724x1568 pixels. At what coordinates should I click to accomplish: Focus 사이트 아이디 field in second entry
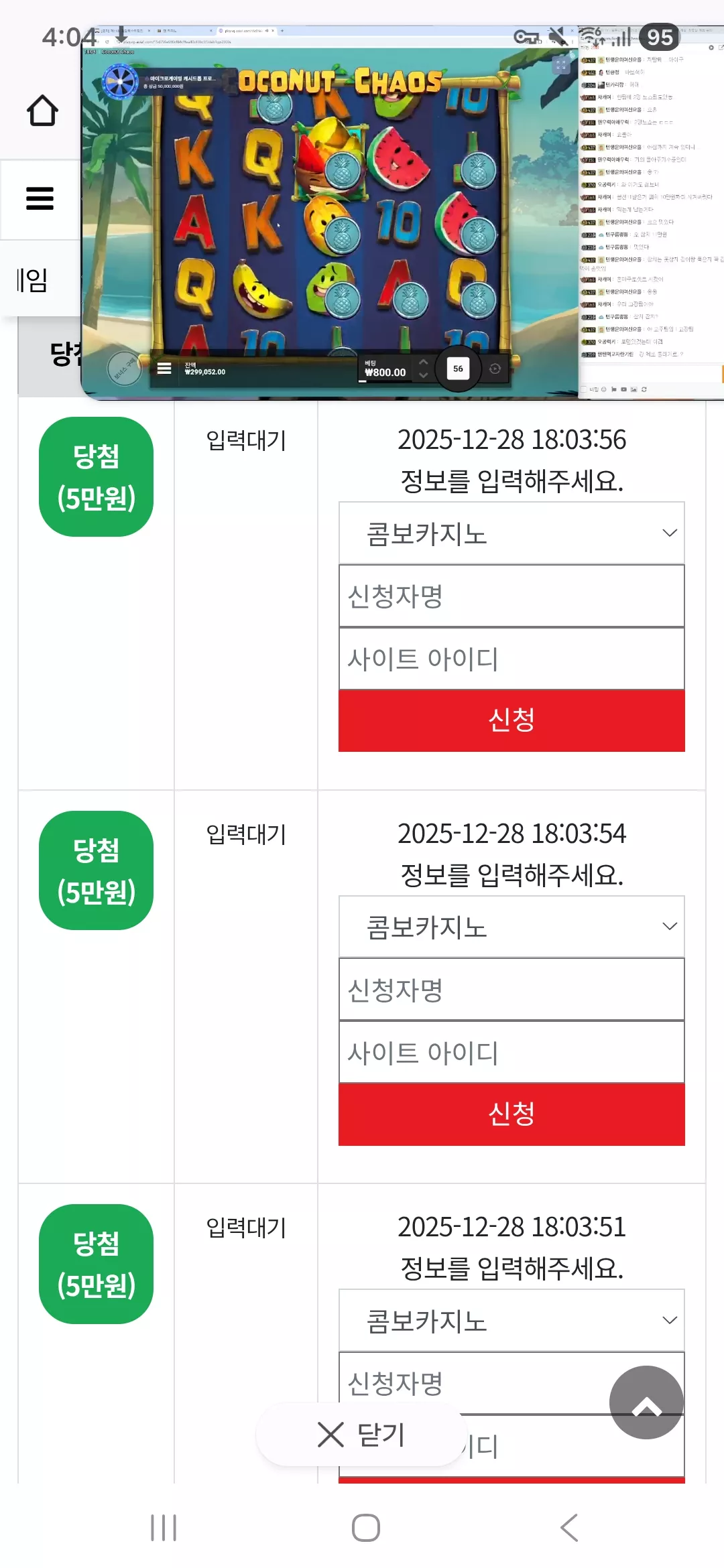511,1052
